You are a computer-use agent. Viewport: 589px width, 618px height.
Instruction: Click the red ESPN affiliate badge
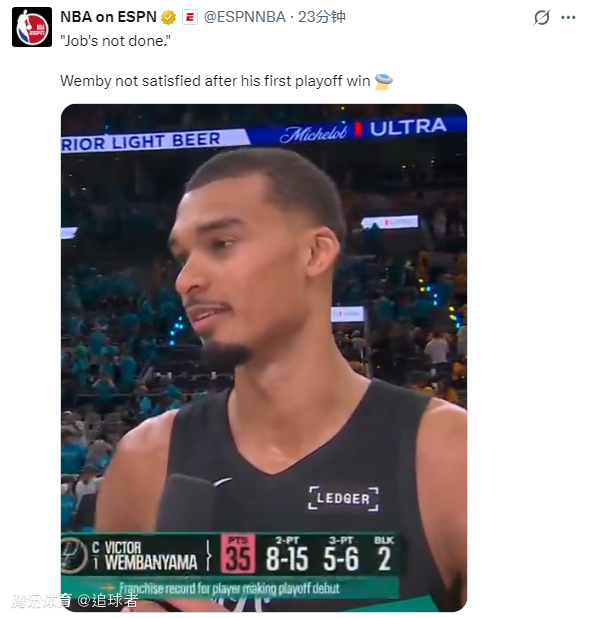click(x=190, y=17)
